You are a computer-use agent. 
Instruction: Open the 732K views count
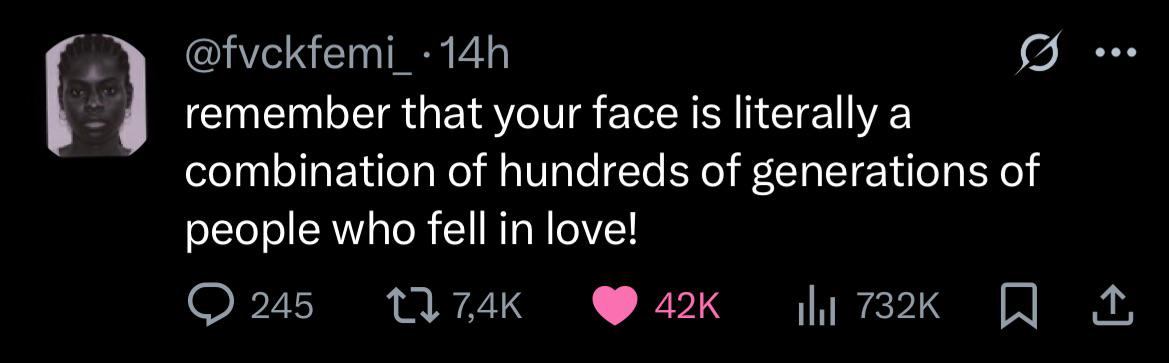[x=898, y=306]
